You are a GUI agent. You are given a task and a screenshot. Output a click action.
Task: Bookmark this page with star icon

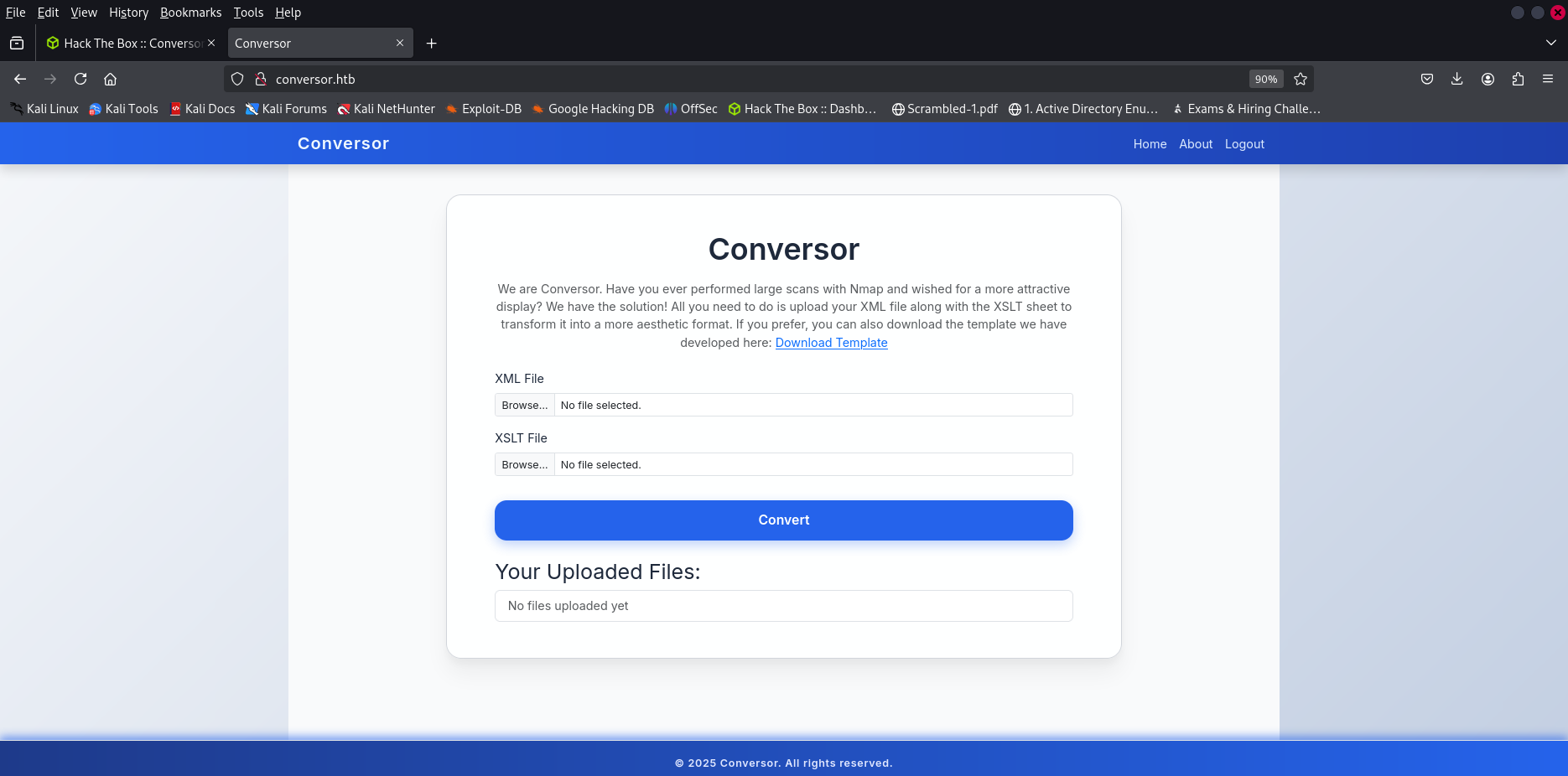pyautogui.click(x=1301, y=79)
